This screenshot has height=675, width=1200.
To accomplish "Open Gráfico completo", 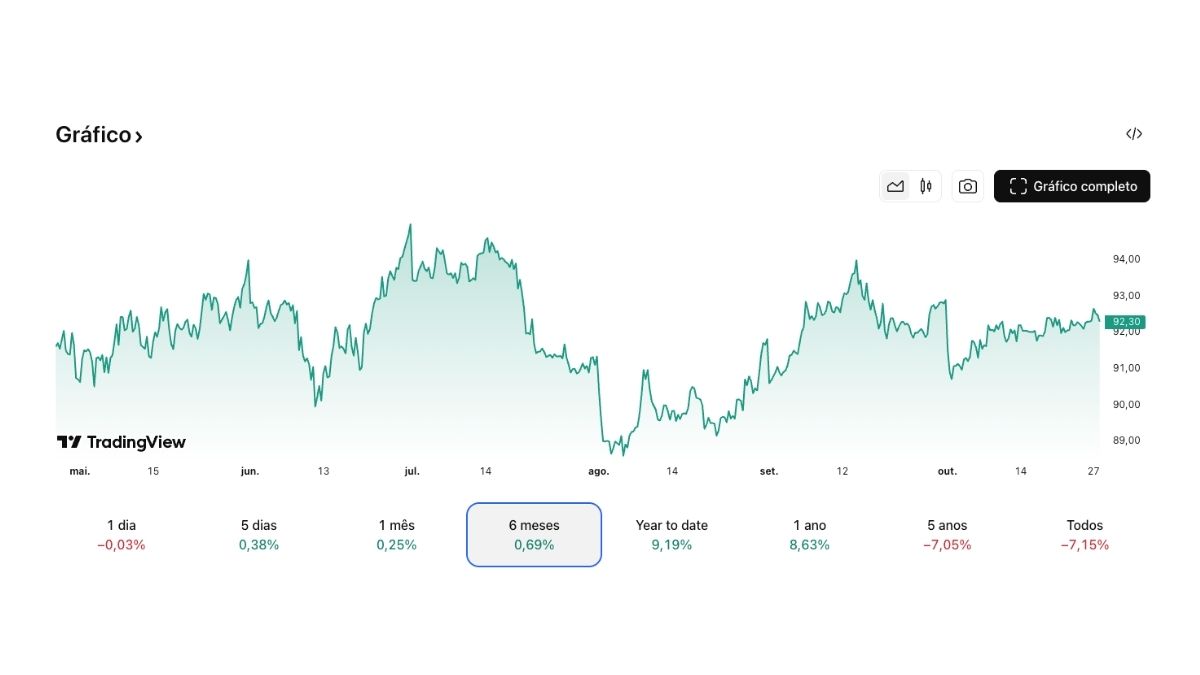I will [1072, 186].
